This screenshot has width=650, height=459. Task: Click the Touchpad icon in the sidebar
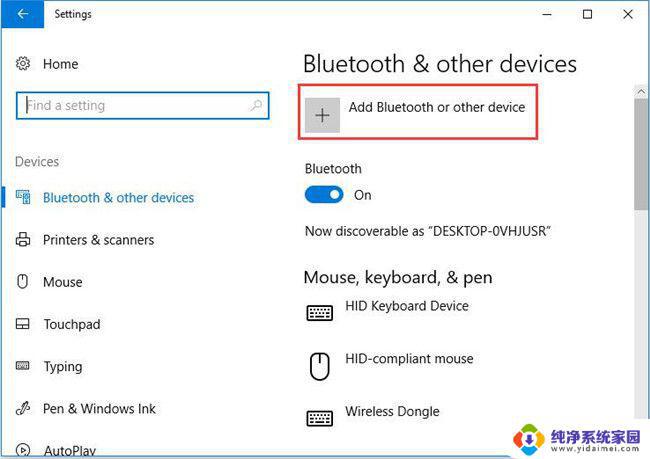(23, 324)
